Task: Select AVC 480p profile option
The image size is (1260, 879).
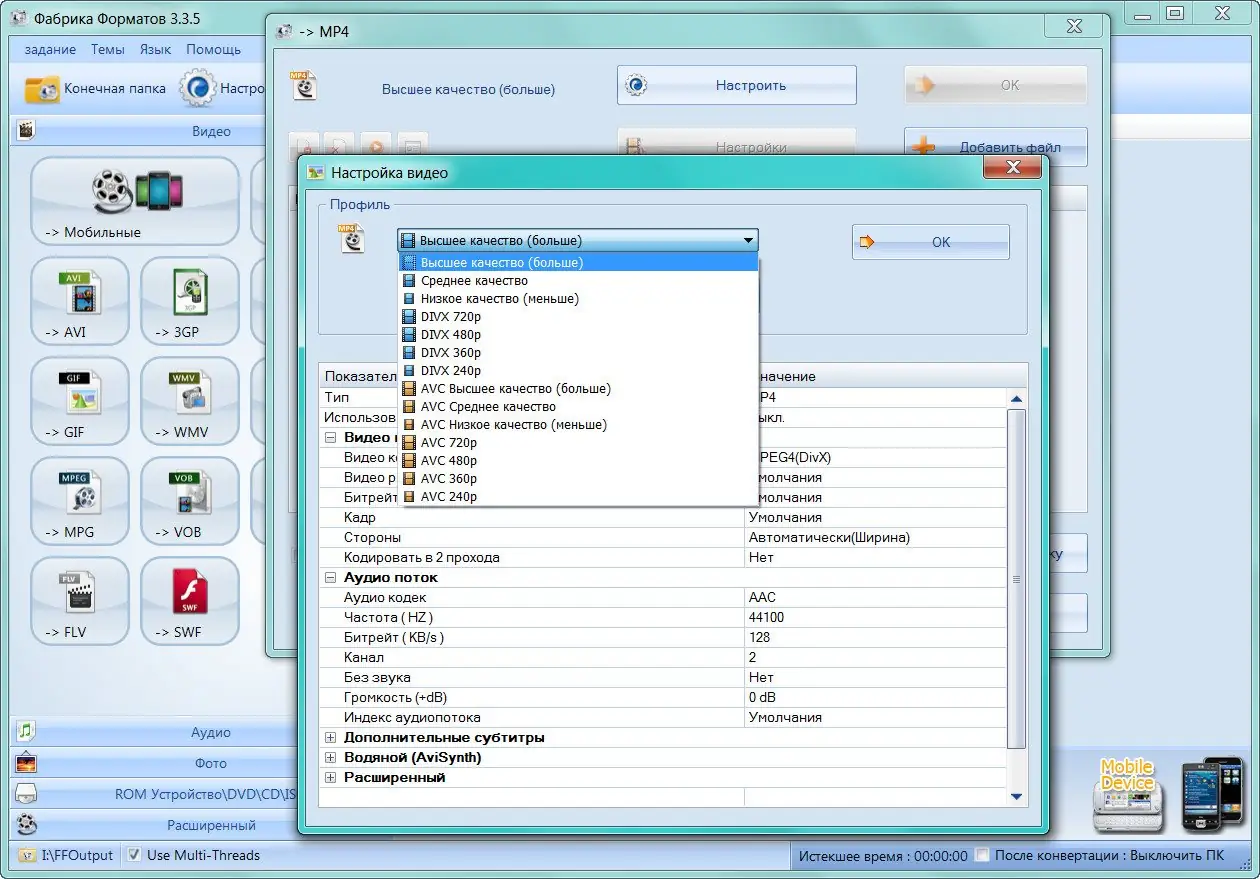Action: click(x=578, y=461)
